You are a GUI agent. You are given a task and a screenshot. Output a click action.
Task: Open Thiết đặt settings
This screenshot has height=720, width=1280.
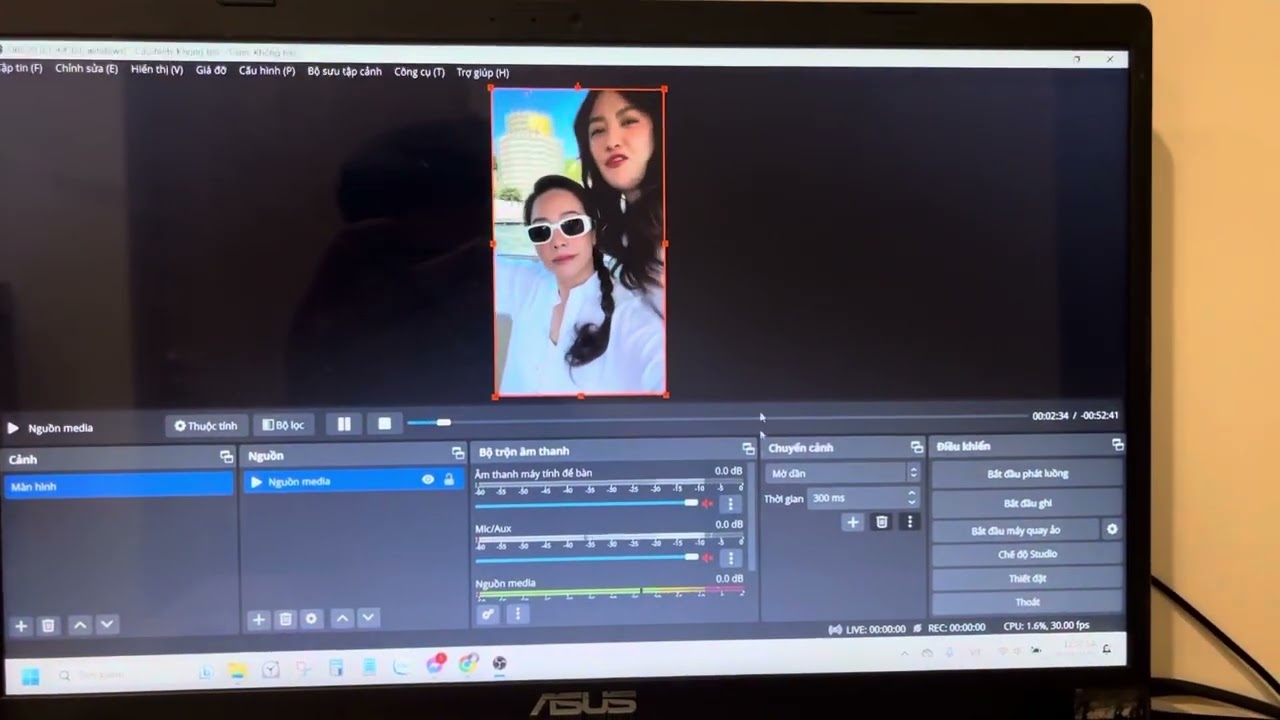[1027, 578]
